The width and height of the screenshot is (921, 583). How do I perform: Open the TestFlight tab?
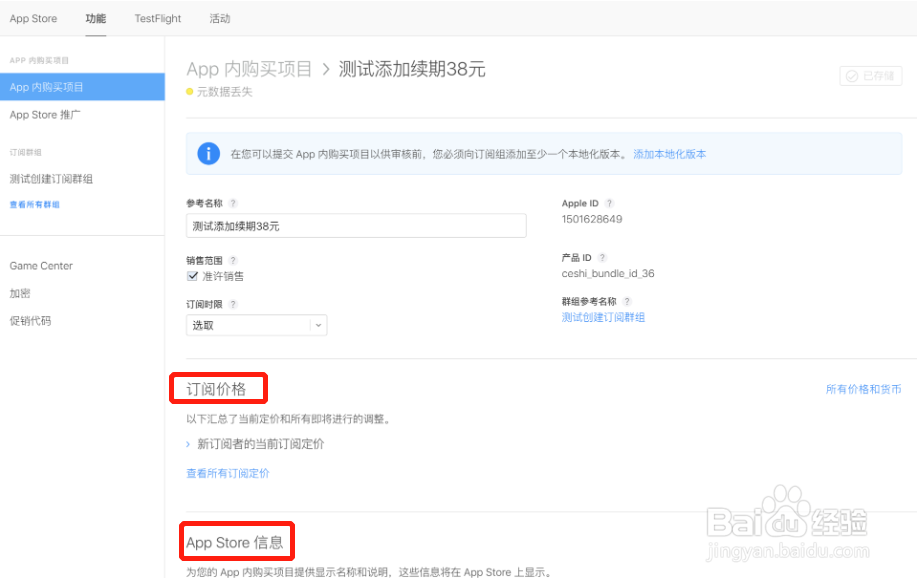tap(158, 18)
